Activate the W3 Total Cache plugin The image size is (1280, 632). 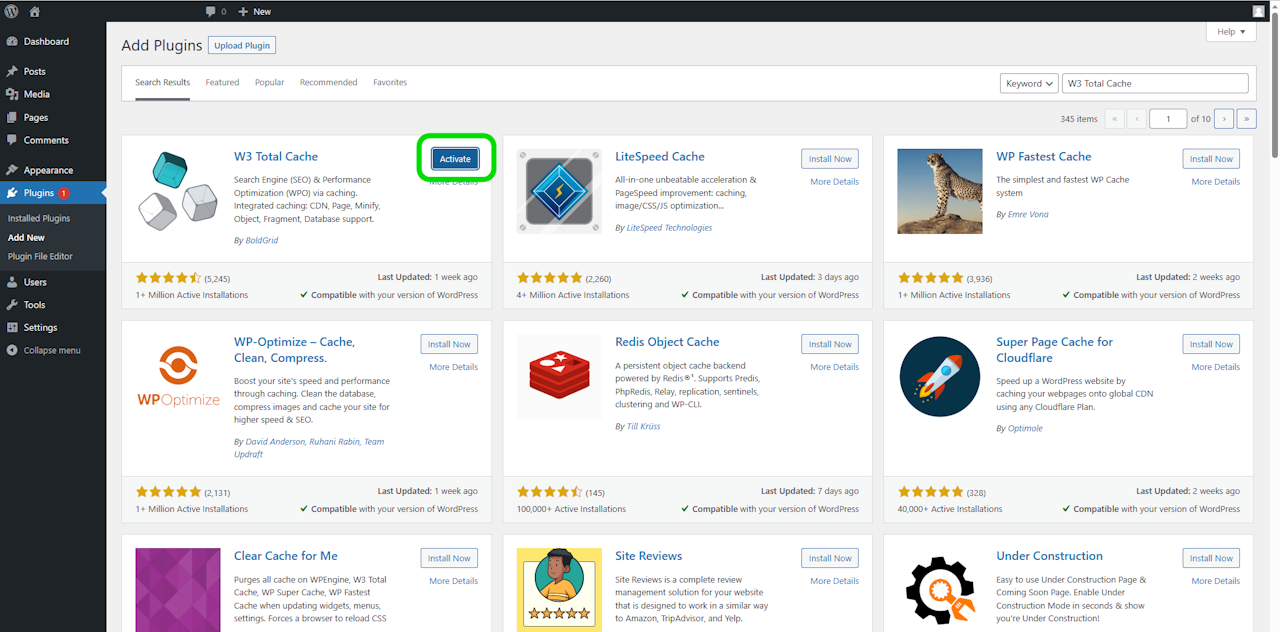[x=455, y=159]
